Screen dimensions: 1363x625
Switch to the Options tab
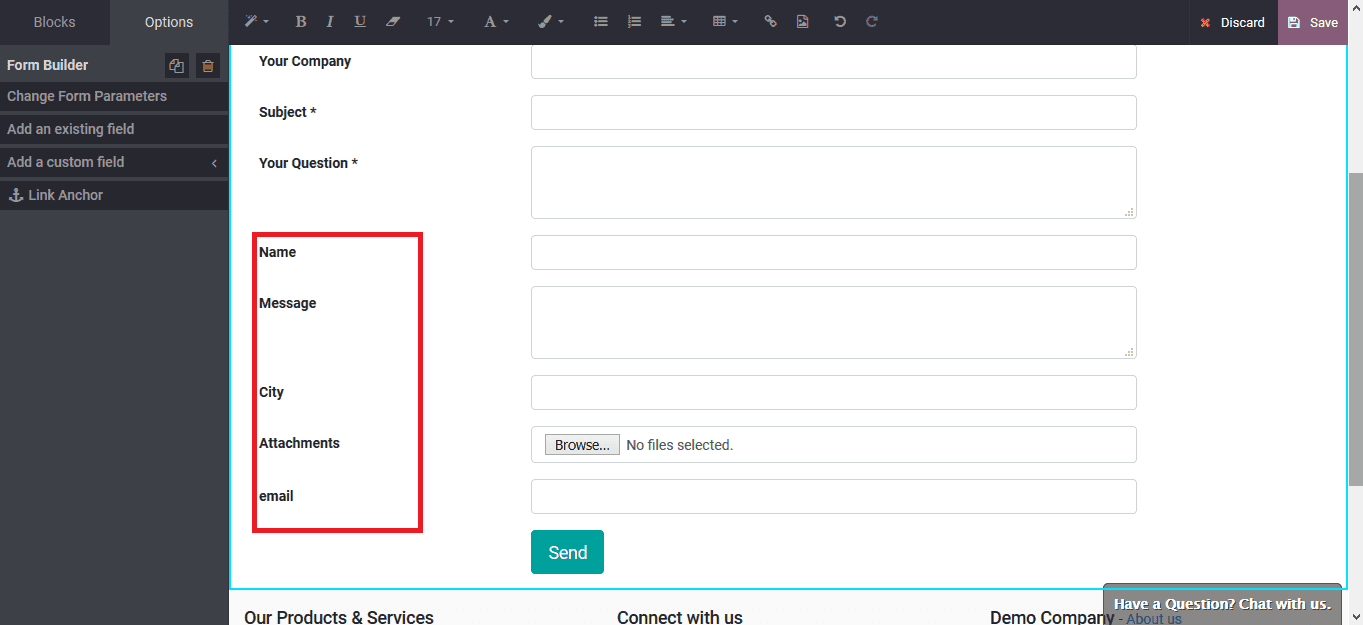[169, 22]
